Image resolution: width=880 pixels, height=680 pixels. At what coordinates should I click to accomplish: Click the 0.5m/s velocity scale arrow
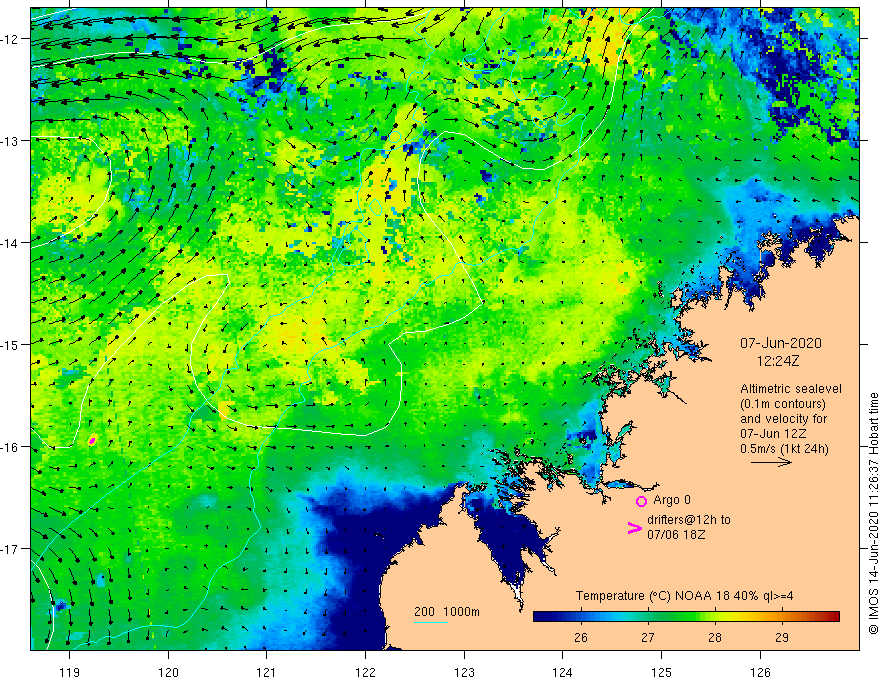coord(771,462)
